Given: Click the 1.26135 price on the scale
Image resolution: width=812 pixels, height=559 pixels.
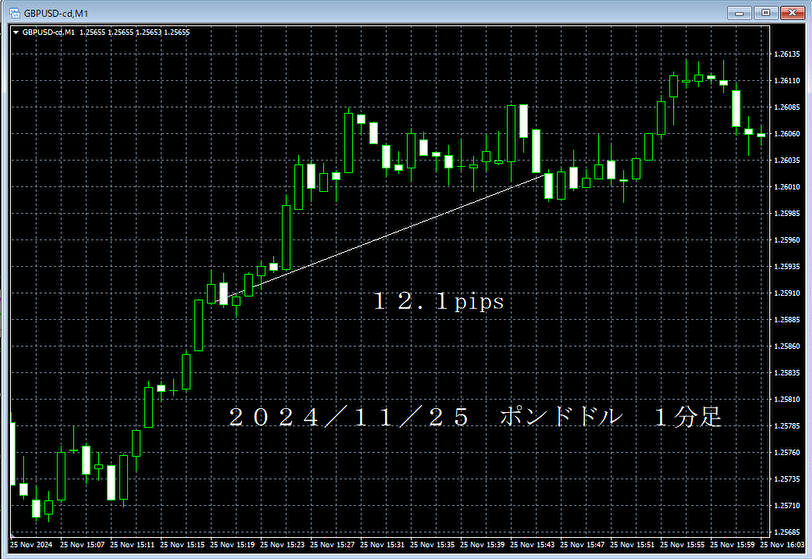Looking at the screenshot, I should tap(787, 55).
